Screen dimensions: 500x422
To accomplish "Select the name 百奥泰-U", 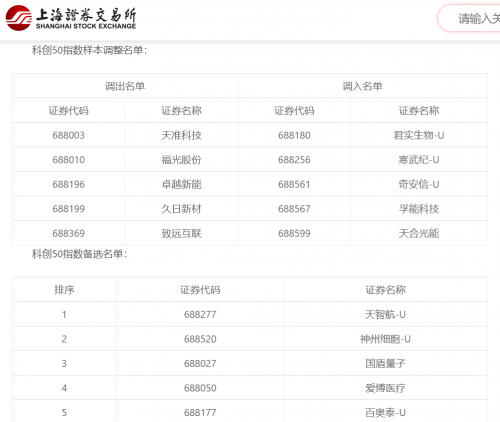I will click(x=385, y=413).
